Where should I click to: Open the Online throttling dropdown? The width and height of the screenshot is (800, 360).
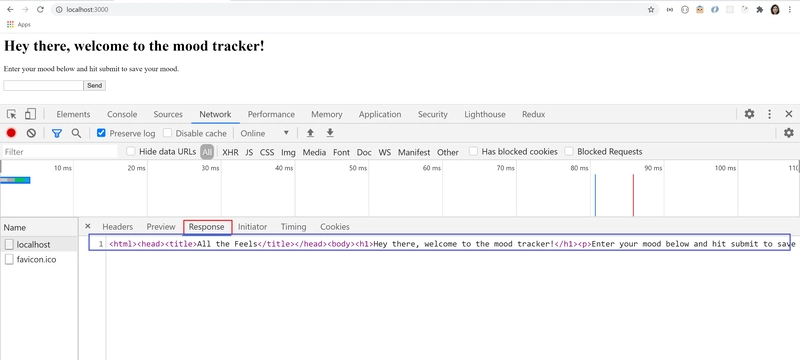[x=265, y=133]
